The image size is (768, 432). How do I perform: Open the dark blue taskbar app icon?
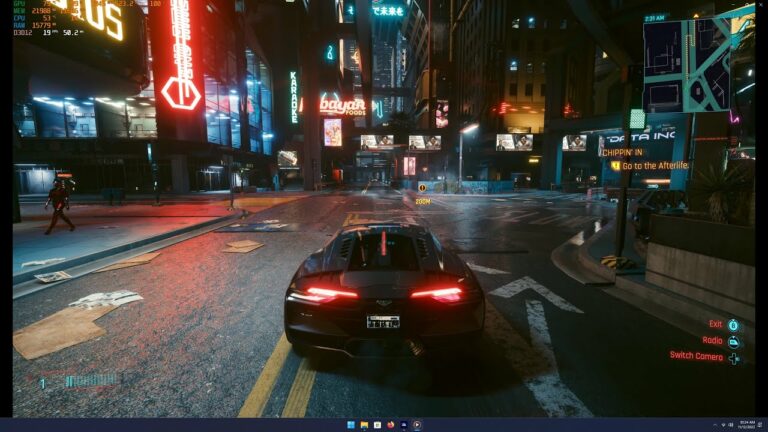(404, 425)
